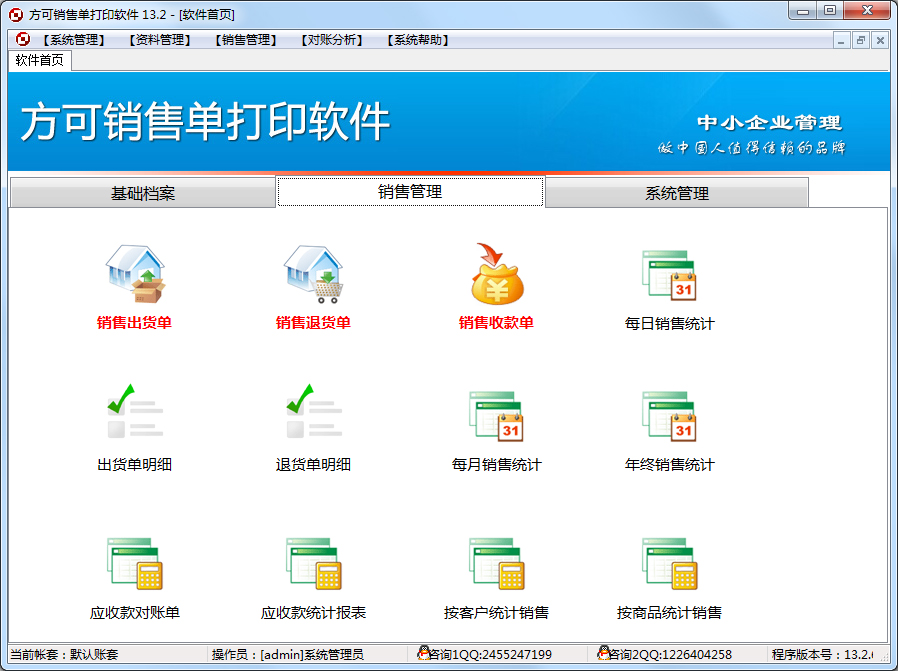Open the 退货单明细 checkmark icon

coord(313,415)
